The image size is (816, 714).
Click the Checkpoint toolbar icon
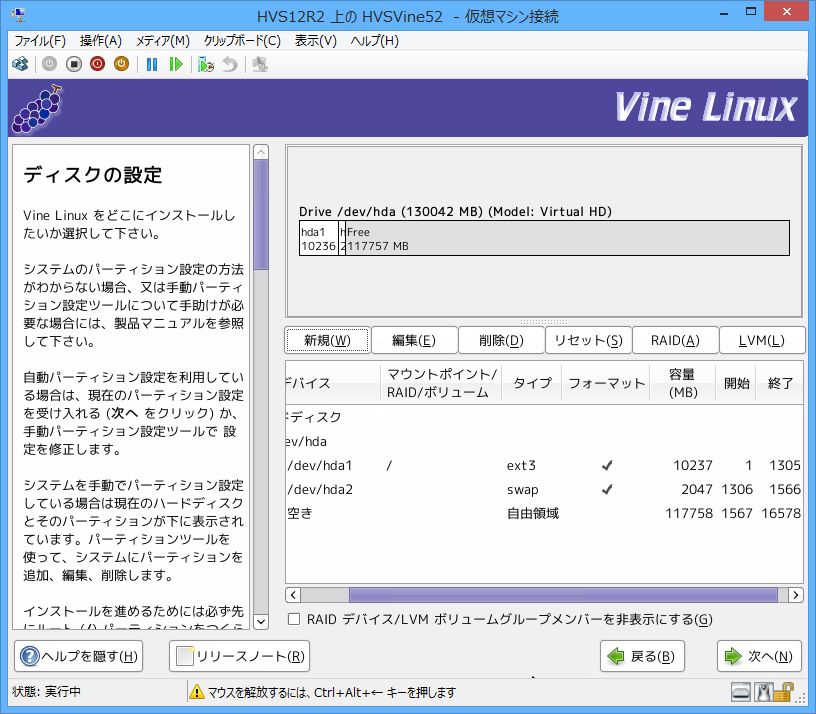point(206,64)
